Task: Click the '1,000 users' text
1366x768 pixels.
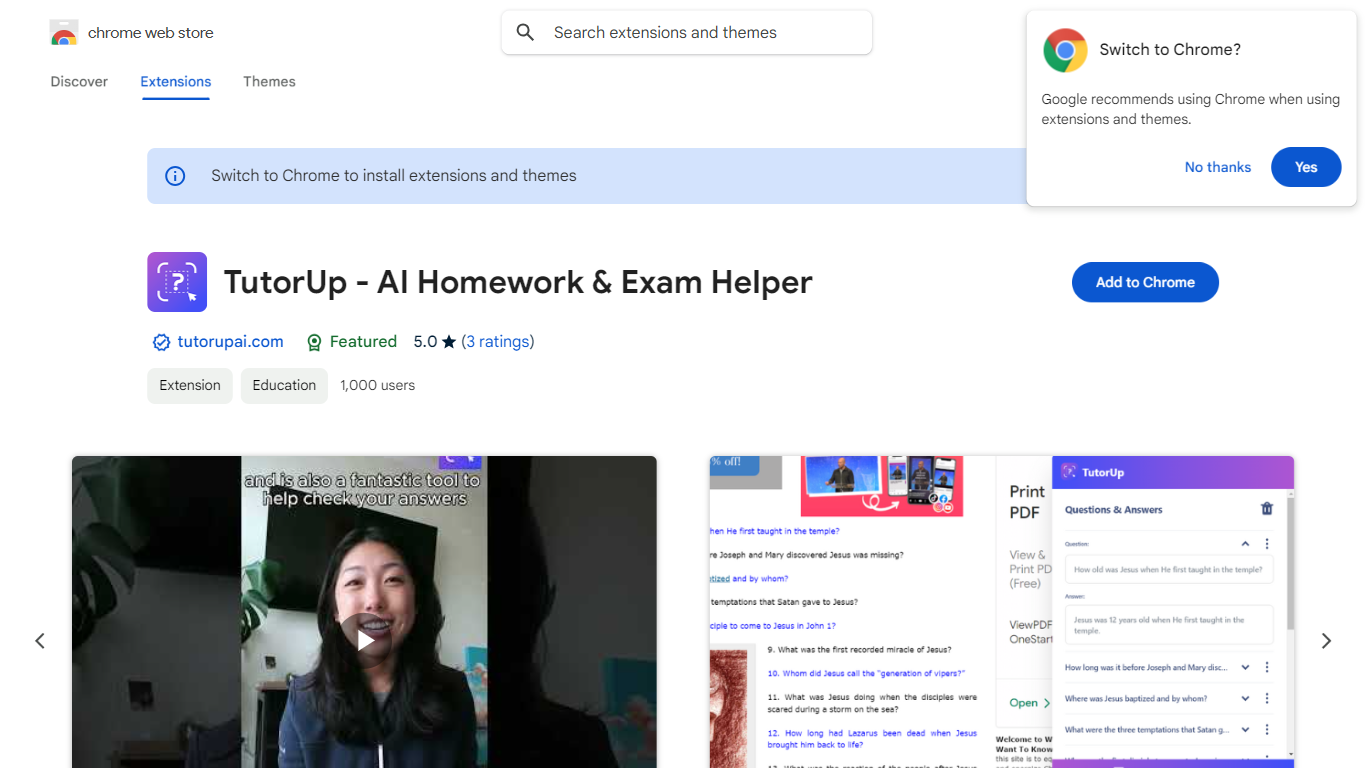Action: coord(378,386)
